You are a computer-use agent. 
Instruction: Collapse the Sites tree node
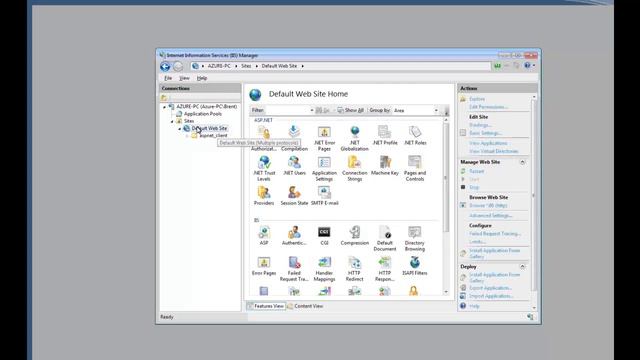[x=172, y=122]
